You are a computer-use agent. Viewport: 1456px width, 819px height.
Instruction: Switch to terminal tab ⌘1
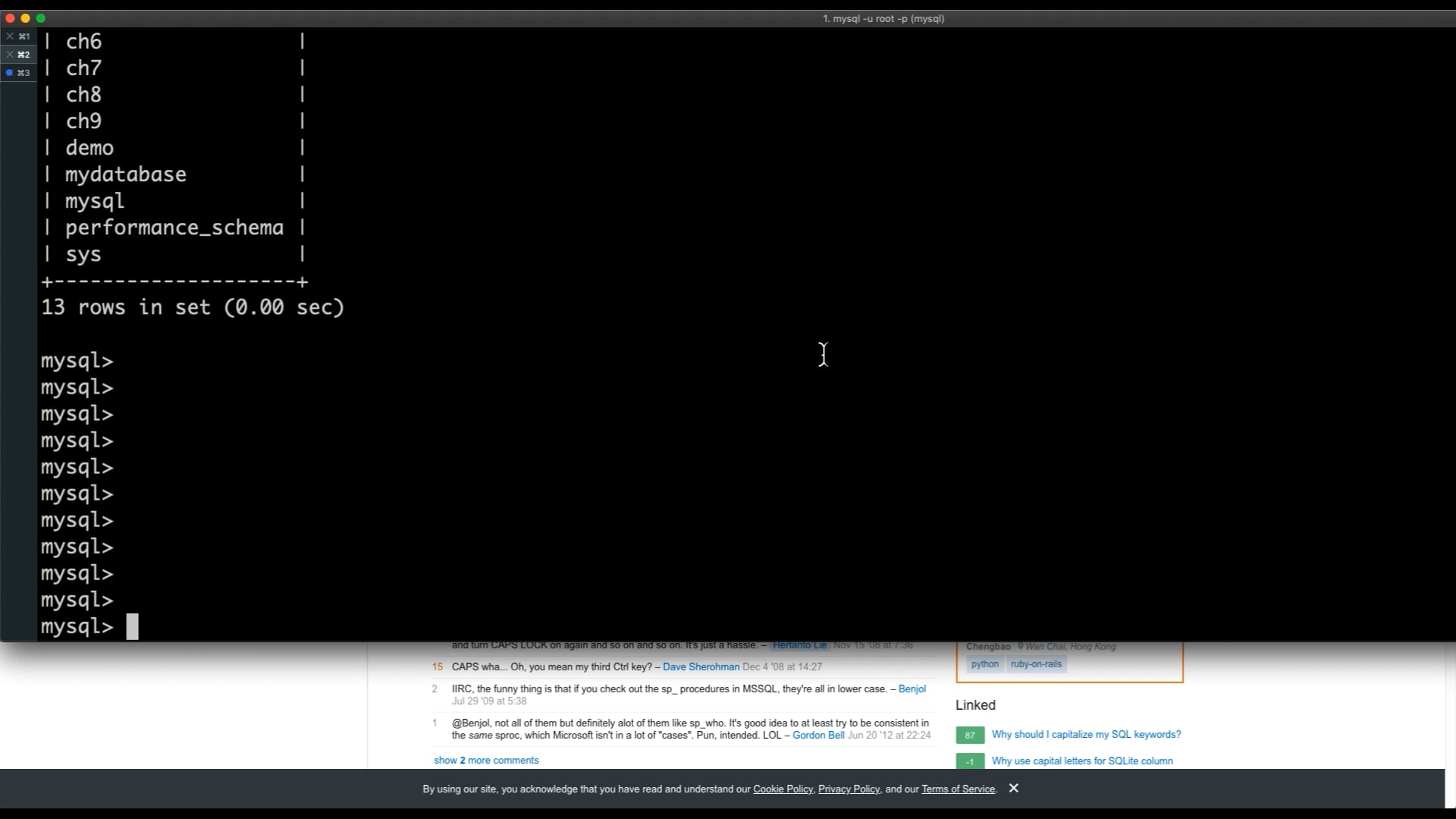tap(23, 36)
